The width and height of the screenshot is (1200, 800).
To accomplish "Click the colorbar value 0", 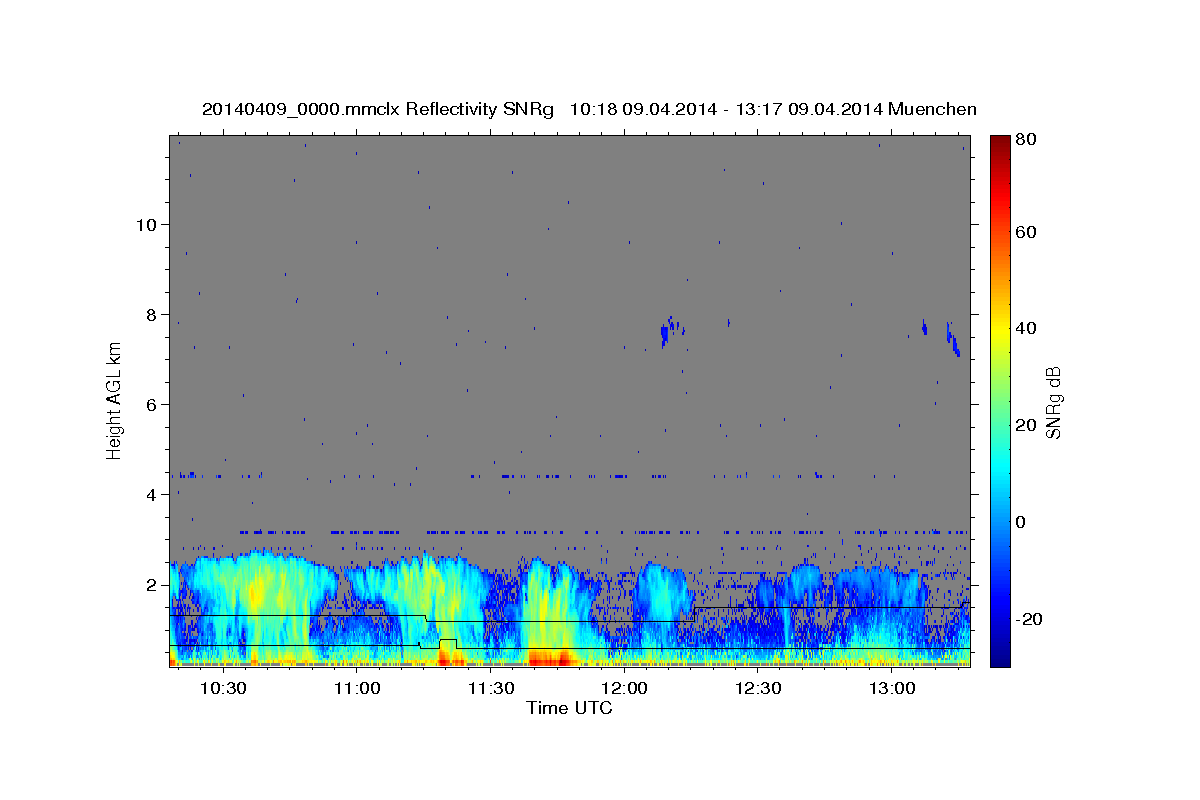I will [x=1021, y=522].
